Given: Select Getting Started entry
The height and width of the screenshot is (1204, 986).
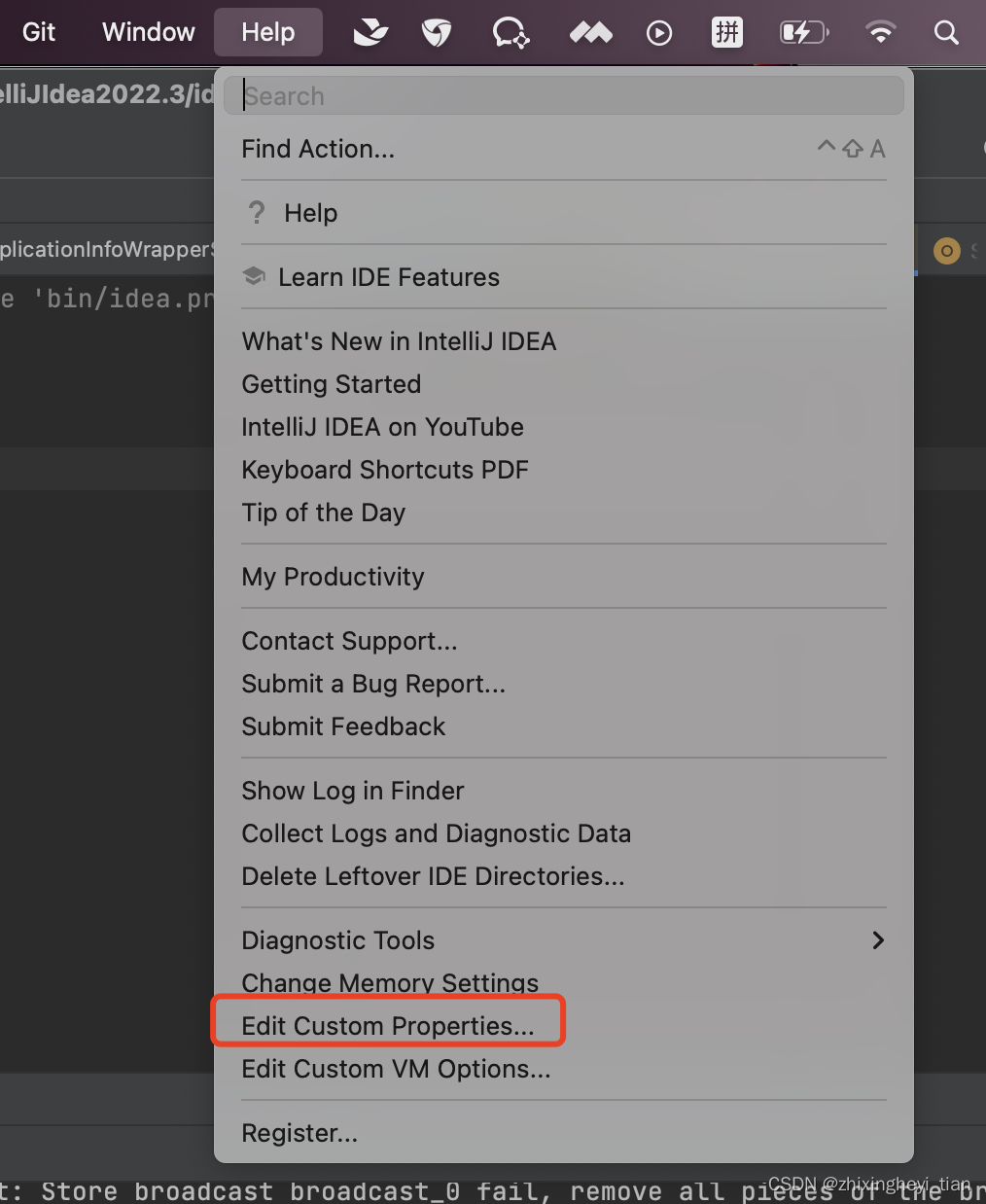Looking at the screenshot, I should click(564, 384).
